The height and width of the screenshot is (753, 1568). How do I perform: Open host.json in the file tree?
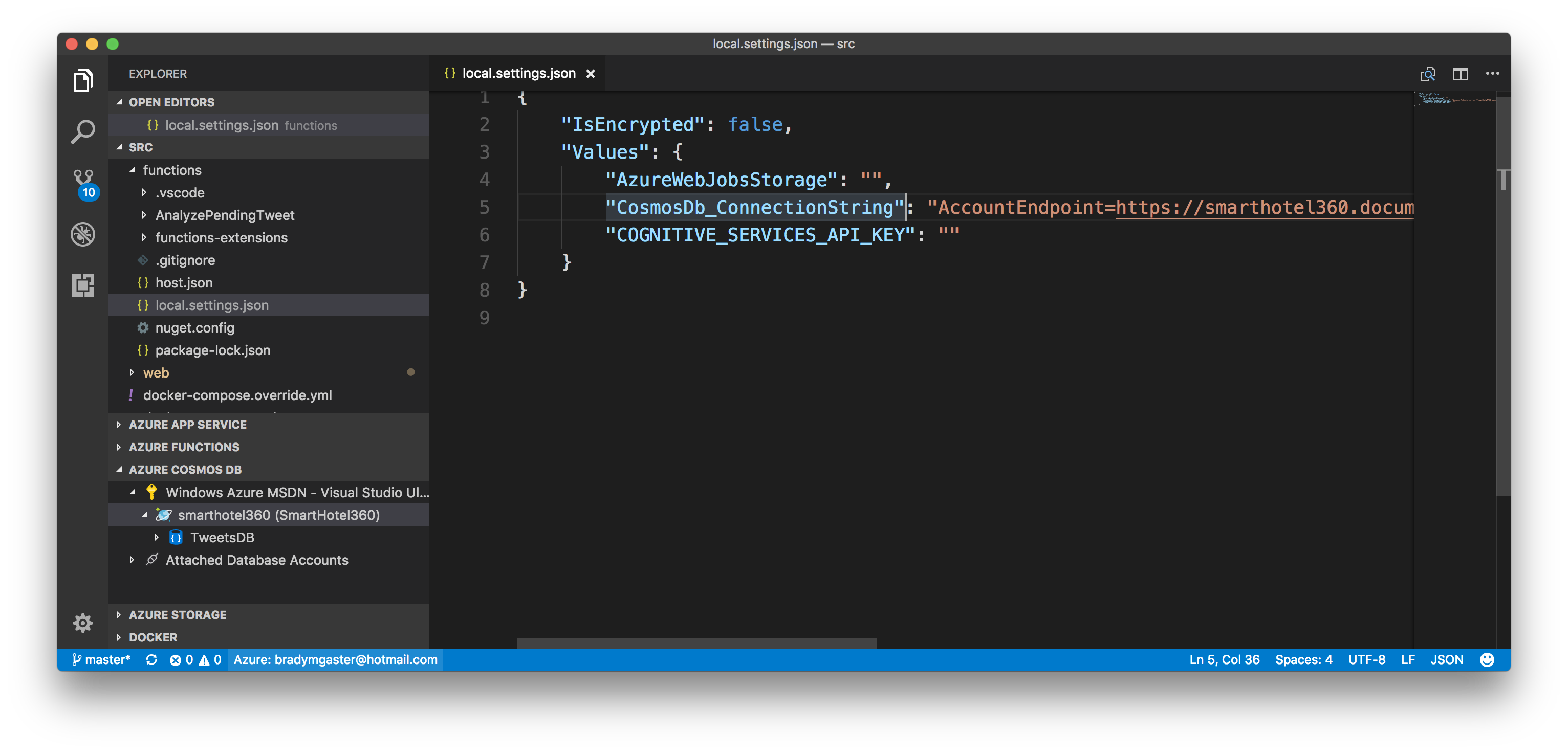click(183, 283)
